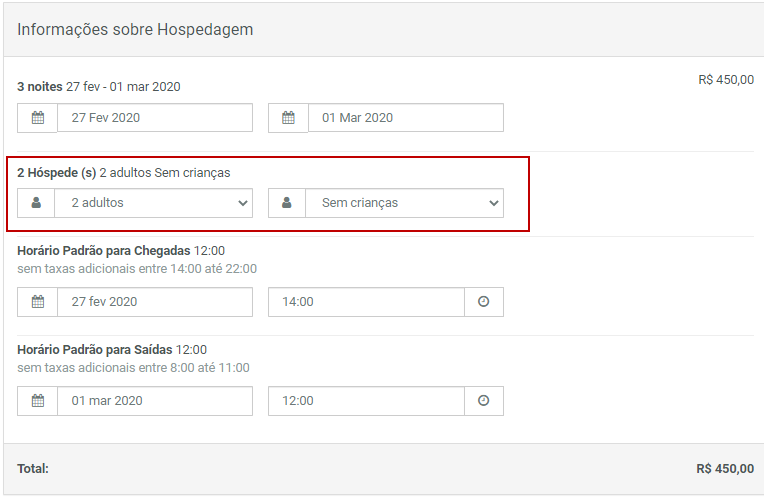Expand the 'Sem crianças' dropdown
This screenshot has width=764, height=499.
pos(404,203)
